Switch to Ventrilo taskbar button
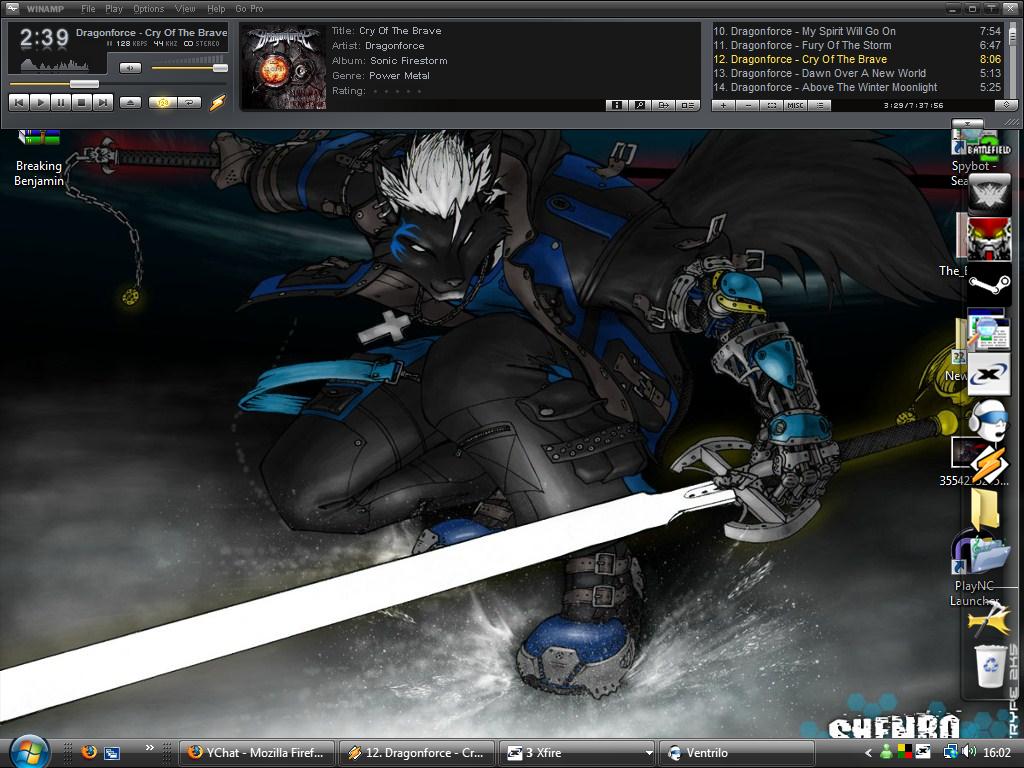The image size is (1024, 768). coord(737,753)
